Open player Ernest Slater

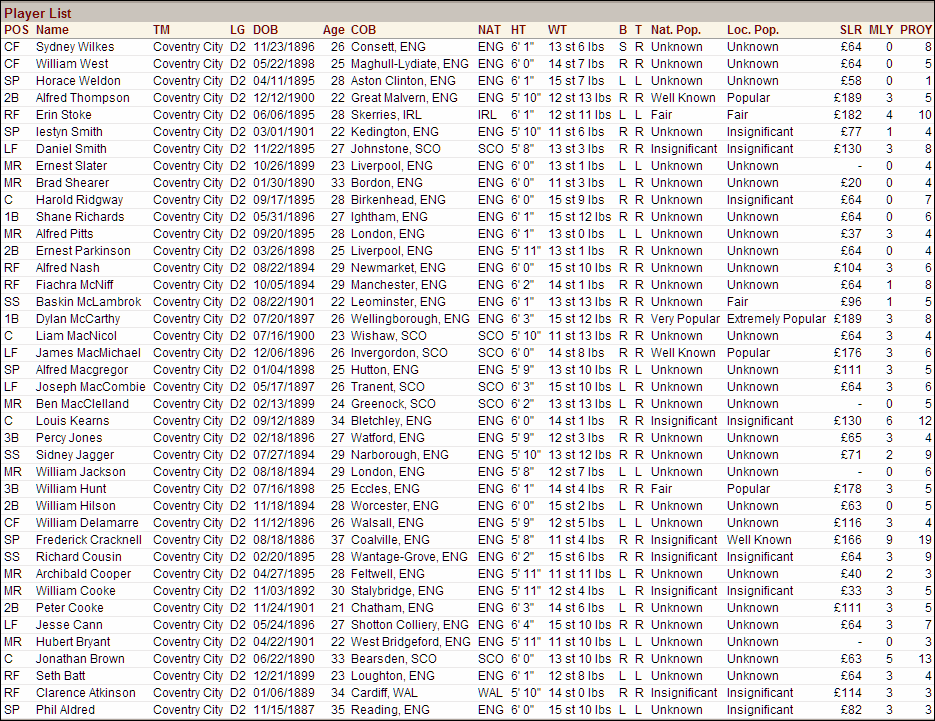[x=72, y=166]
